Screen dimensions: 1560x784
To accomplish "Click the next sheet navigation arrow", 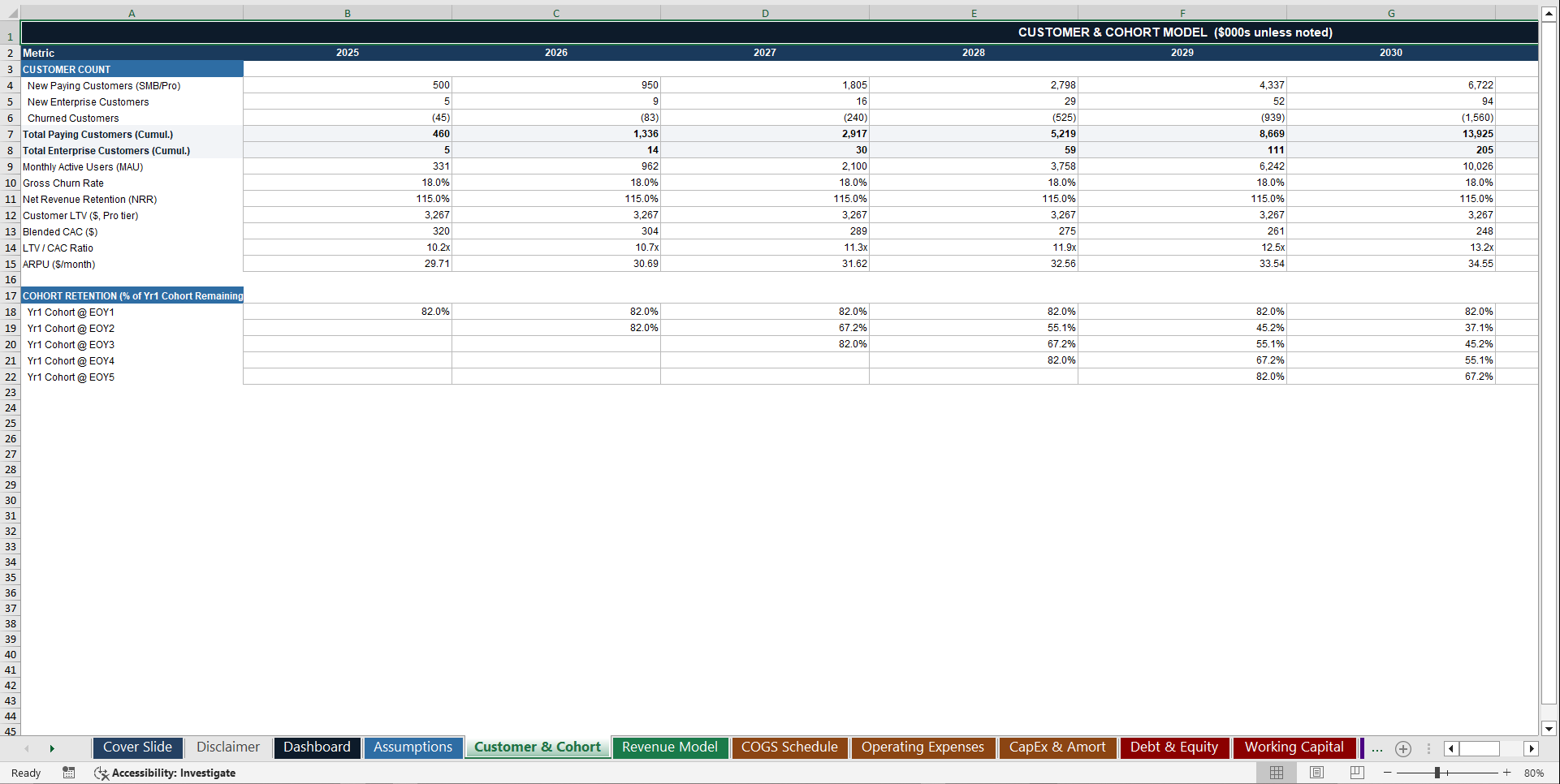I will coord(52,748).
